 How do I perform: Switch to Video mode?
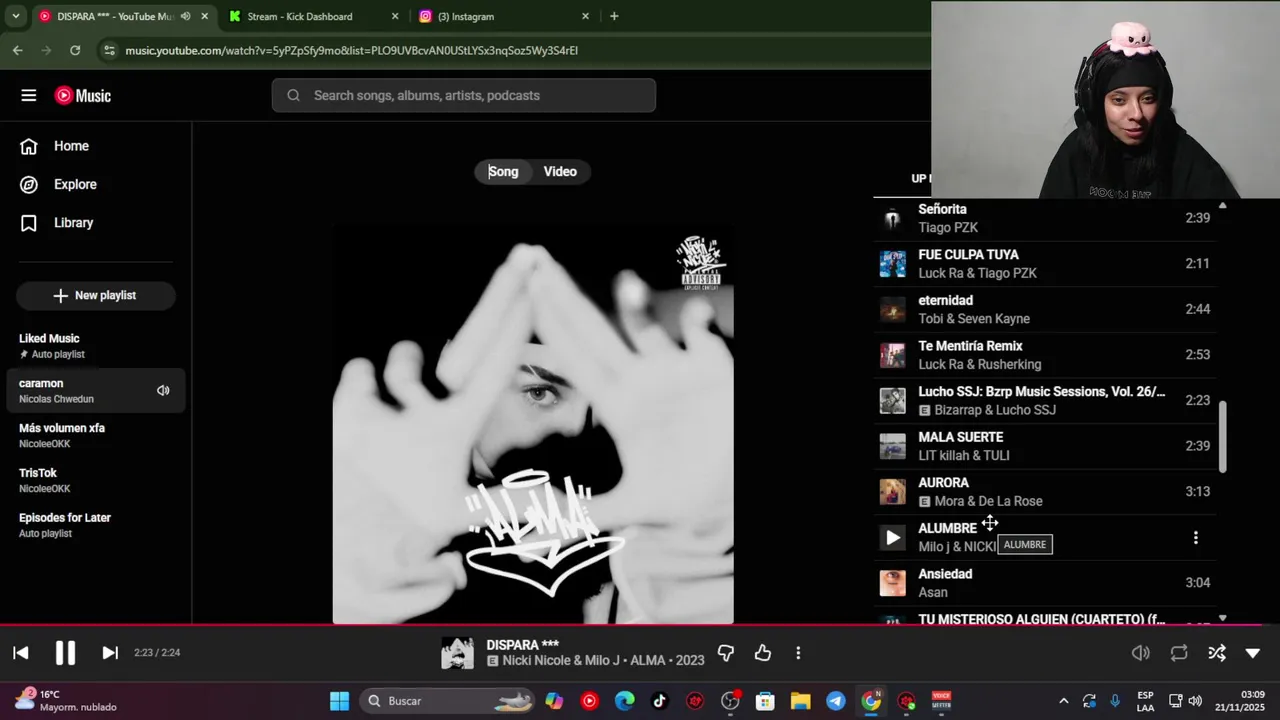click(x=560, y=172)
